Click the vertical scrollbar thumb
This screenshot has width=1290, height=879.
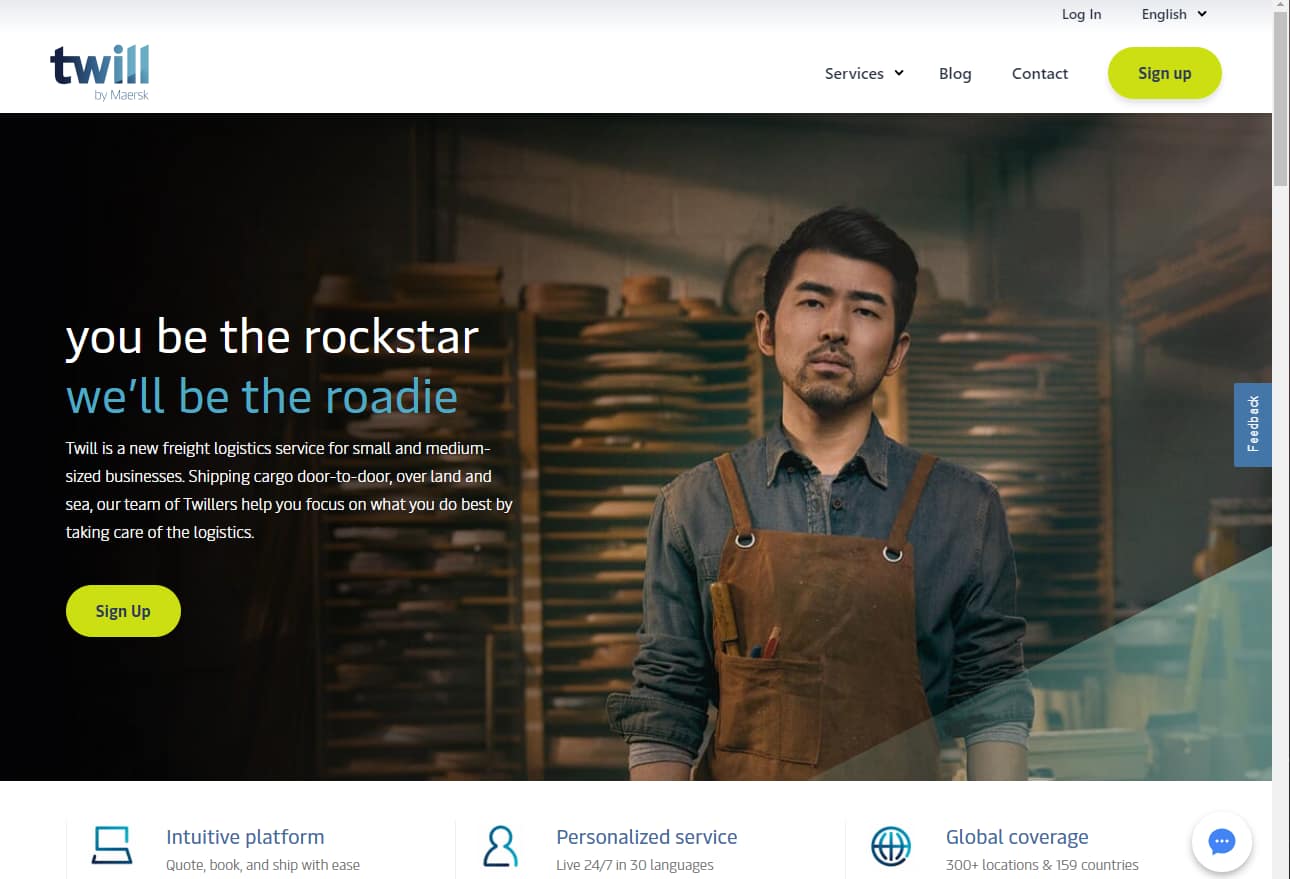coord(1280,100)
